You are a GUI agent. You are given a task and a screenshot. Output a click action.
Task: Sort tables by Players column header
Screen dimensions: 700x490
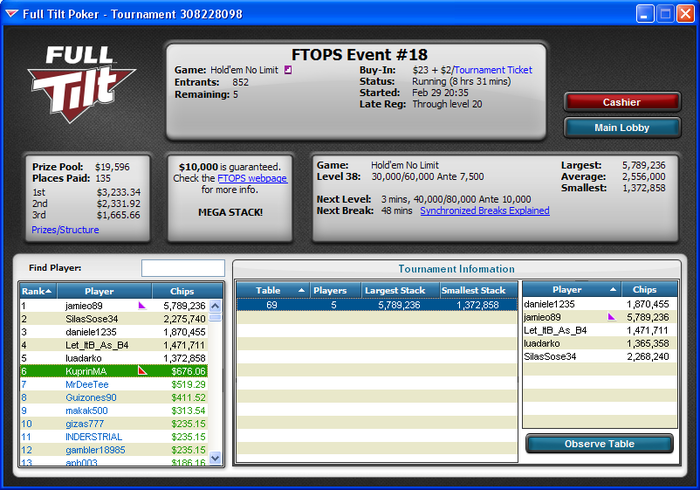pos(335,290)
